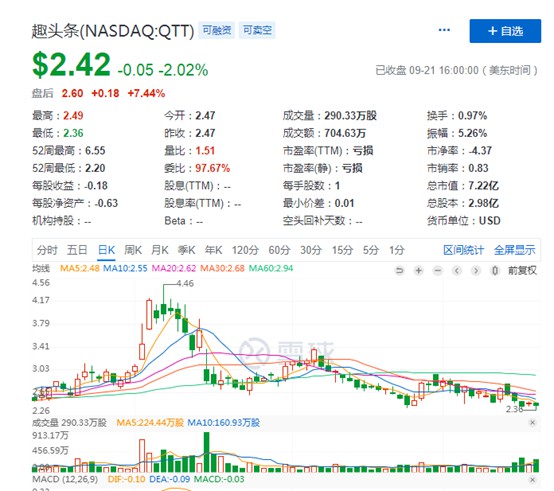554x491 pixels.
Task: Click the volume MA5:224.44万股 label
Action: coord(150,422)
